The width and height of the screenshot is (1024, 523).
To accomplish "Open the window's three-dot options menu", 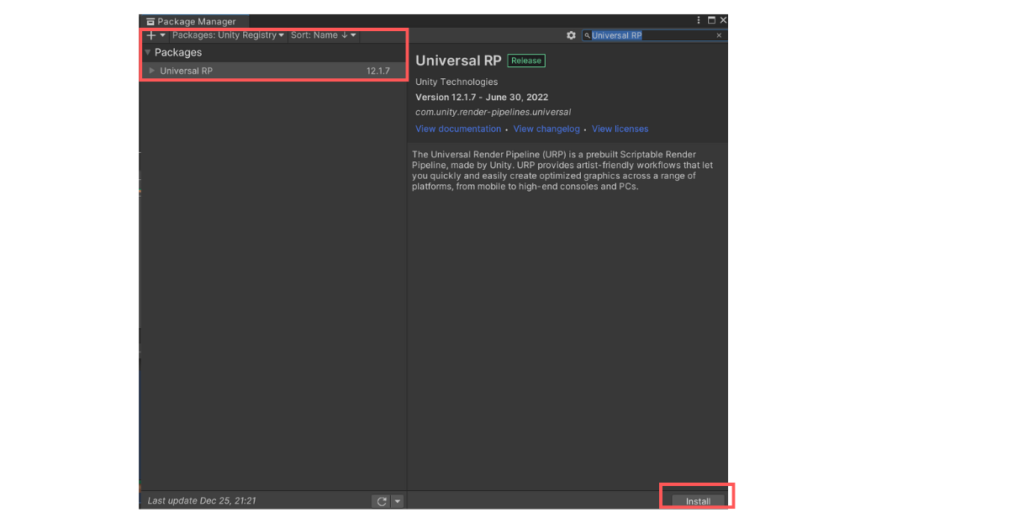I will pyautogui.click(x=699, y=20).
